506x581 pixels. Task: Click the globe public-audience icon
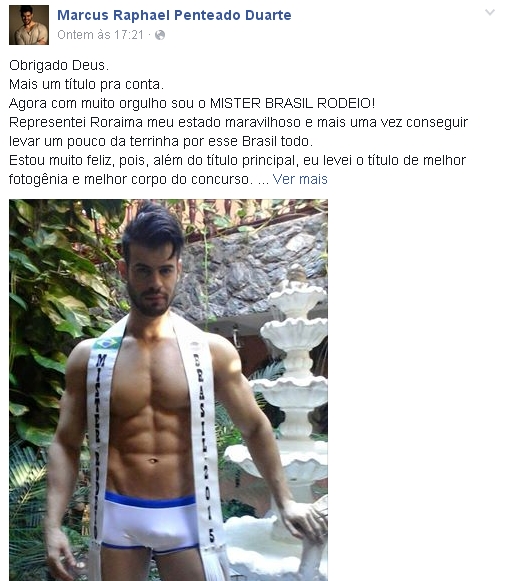pyautogui.click(x=160, y=35)
